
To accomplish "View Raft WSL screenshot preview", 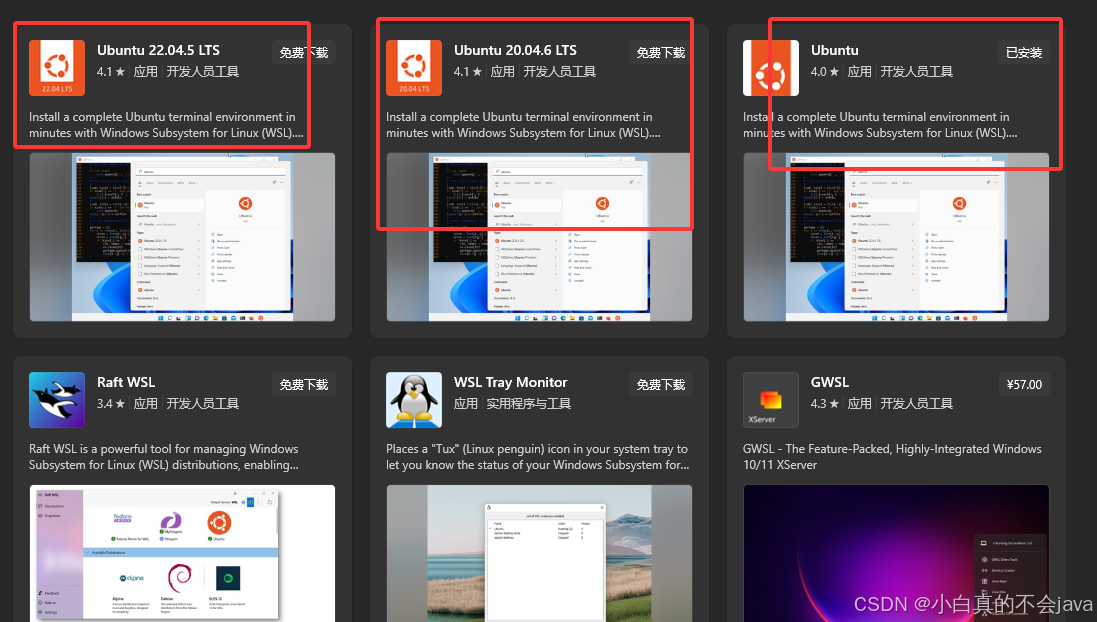I will pos(182,553).
